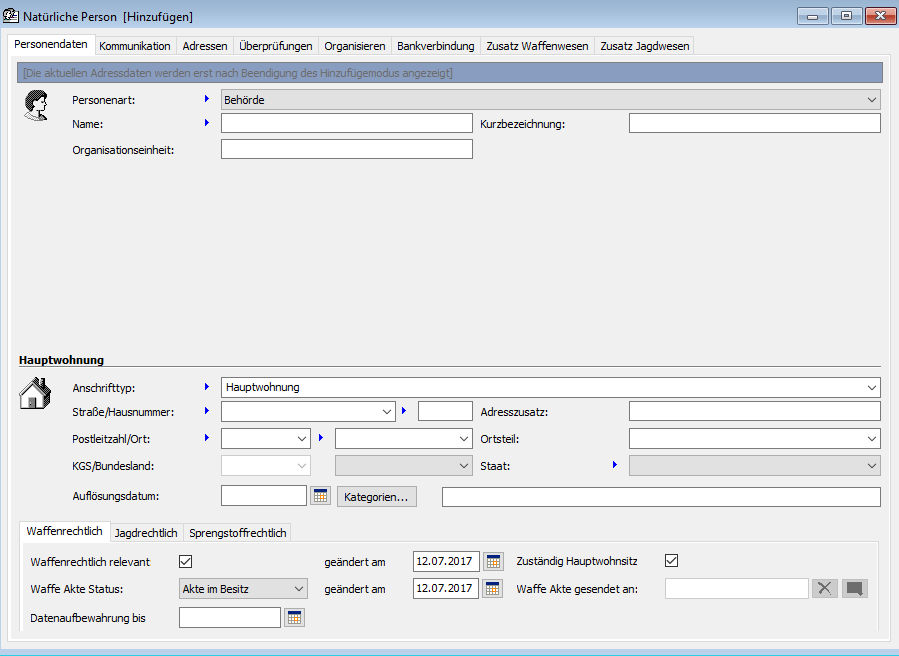
Task: Click the person icon beside Personenart
Action: point(36,105)
